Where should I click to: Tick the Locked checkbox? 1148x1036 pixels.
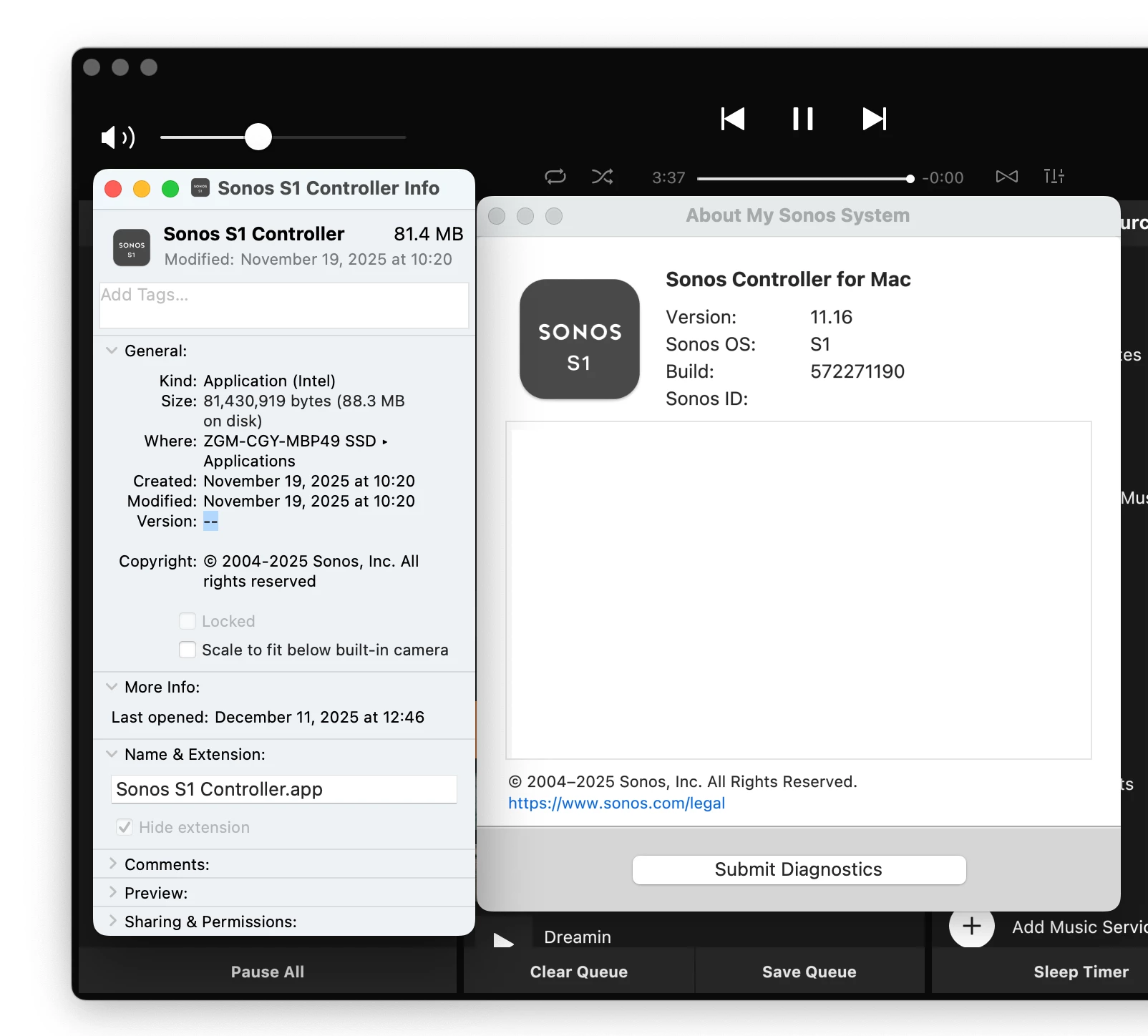tap(188, 621)
